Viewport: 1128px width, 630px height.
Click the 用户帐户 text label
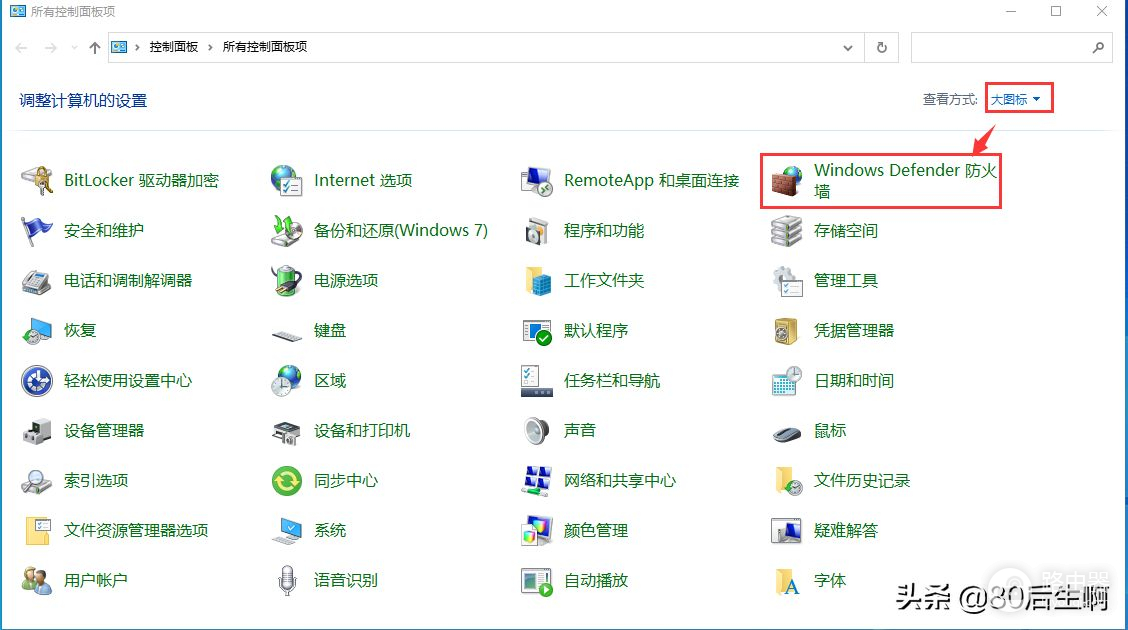[x=95, y=580]
